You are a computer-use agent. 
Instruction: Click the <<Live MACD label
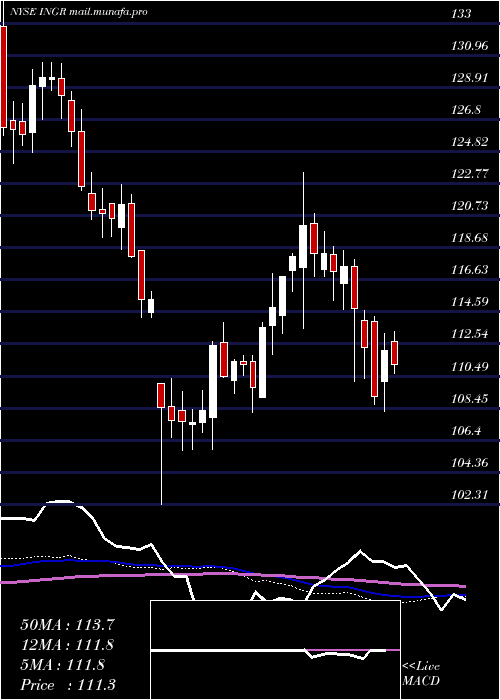tap(421, 674)
